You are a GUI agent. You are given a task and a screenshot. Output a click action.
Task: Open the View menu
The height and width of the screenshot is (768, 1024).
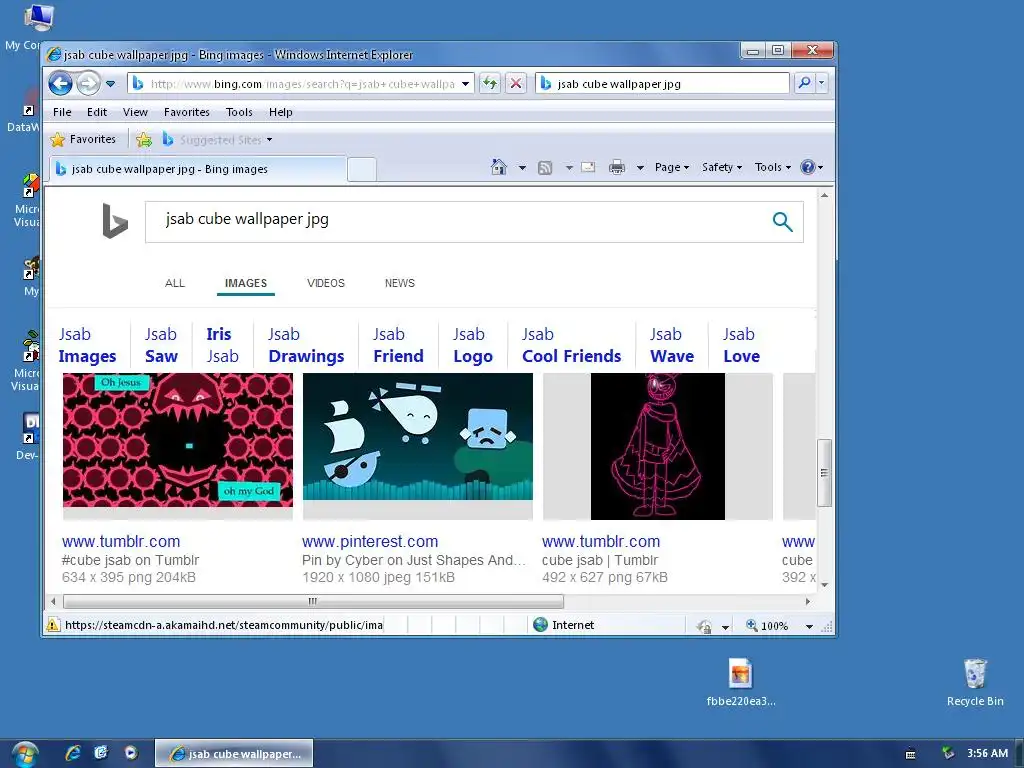coord(135,112)
